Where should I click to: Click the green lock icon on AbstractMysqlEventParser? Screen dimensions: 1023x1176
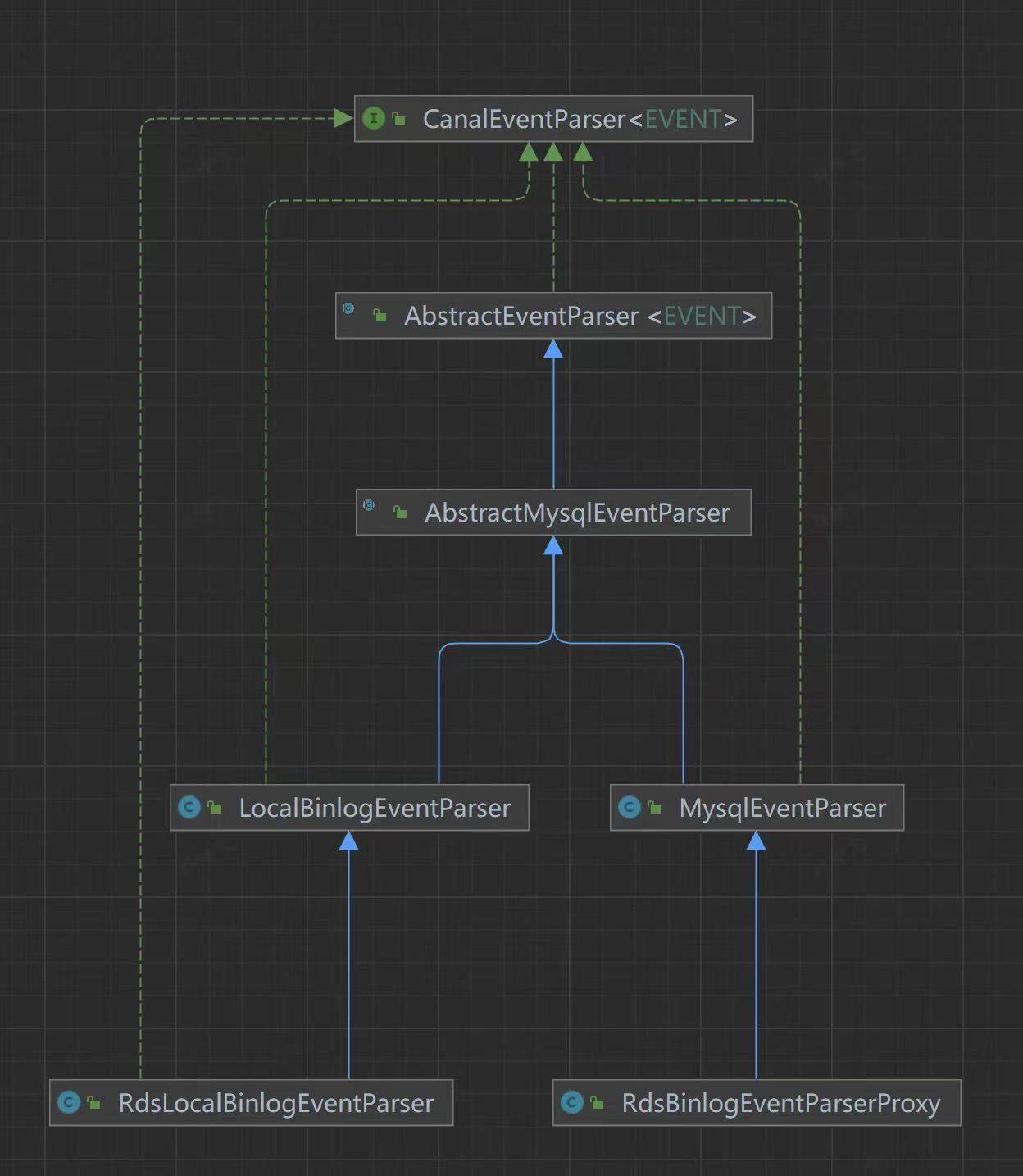click(400, 513)
